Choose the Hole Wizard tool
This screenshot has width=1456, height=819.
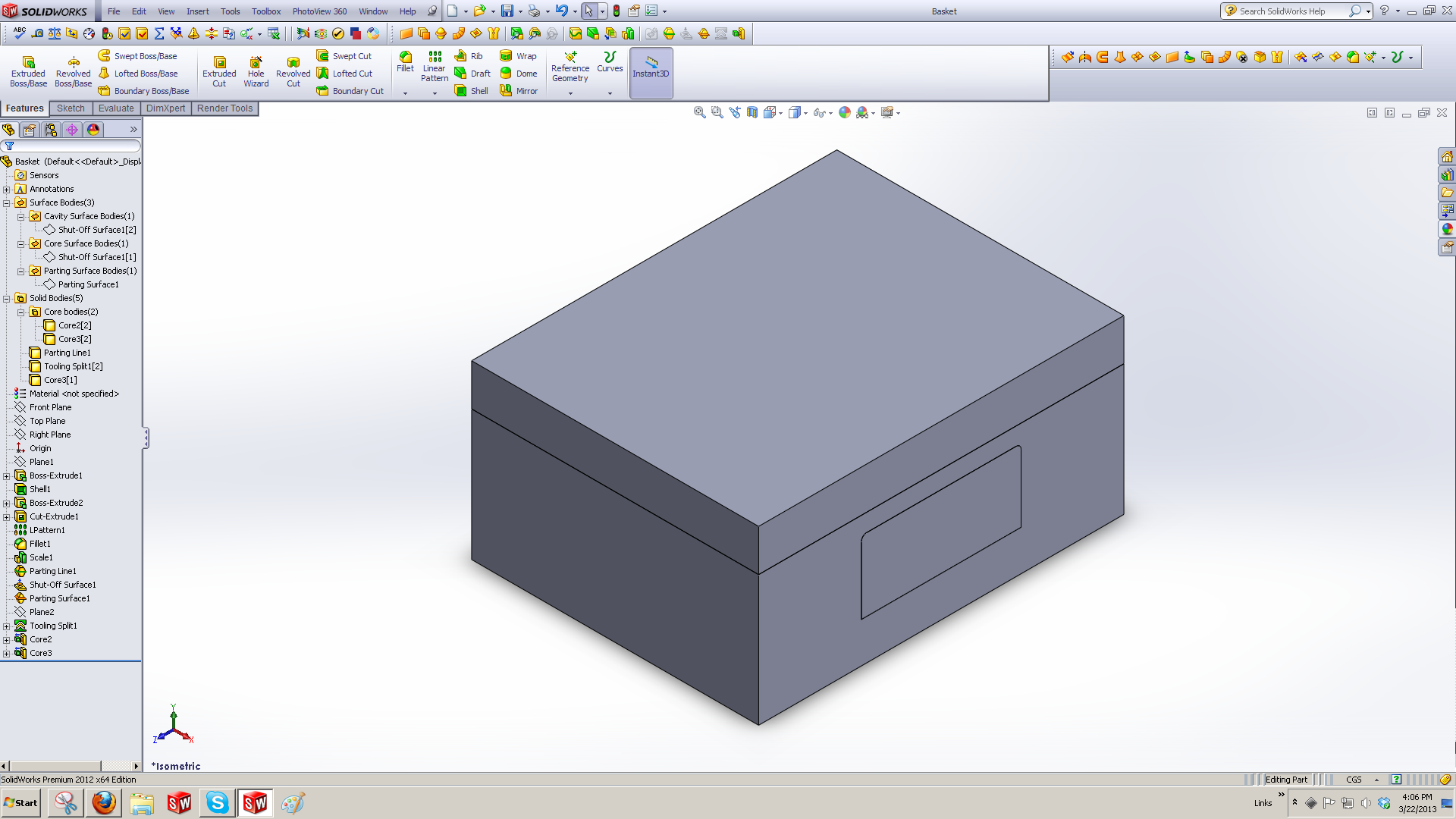(x=256, y=71)
